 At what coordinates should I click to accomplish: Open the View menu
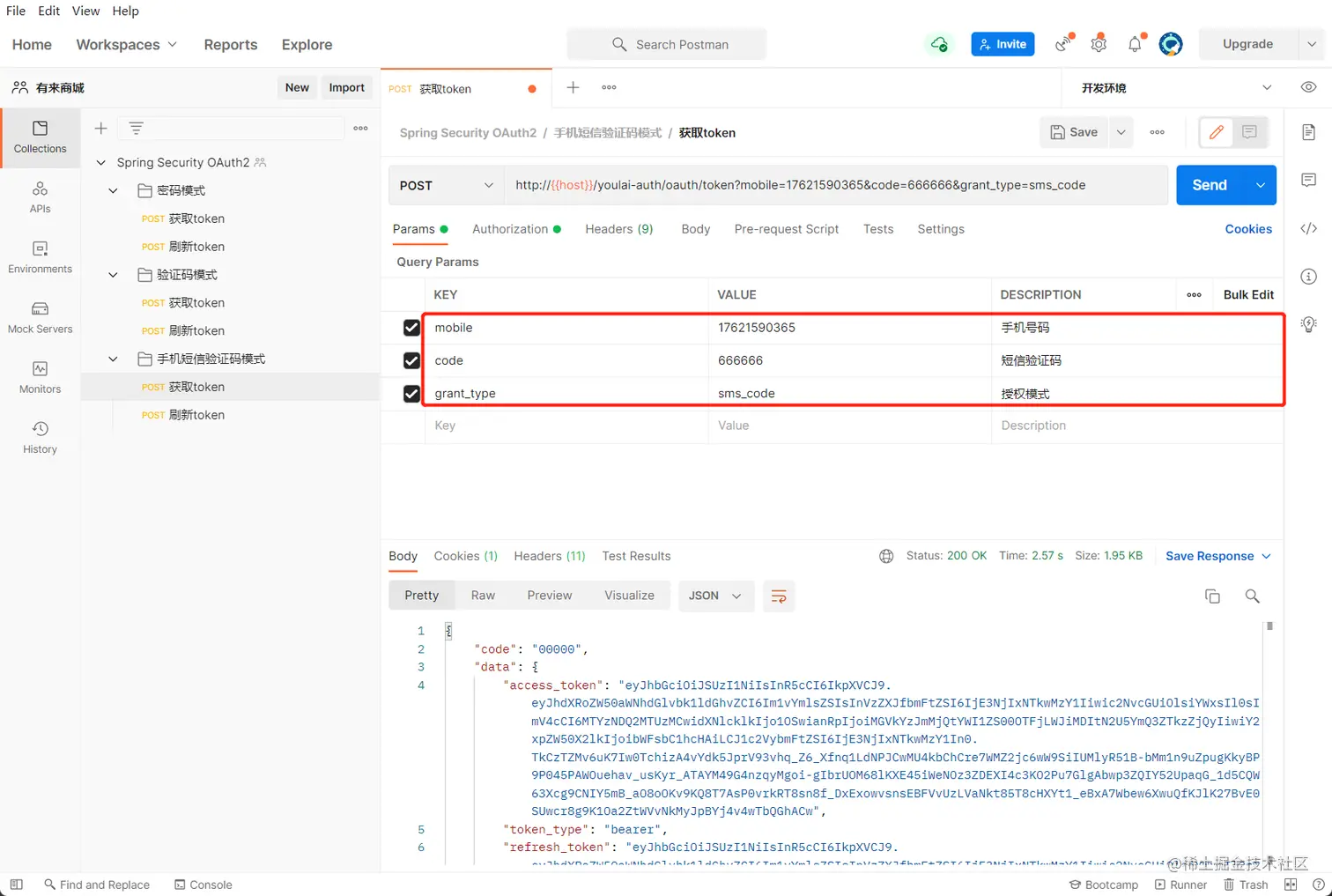click(85, 11)
